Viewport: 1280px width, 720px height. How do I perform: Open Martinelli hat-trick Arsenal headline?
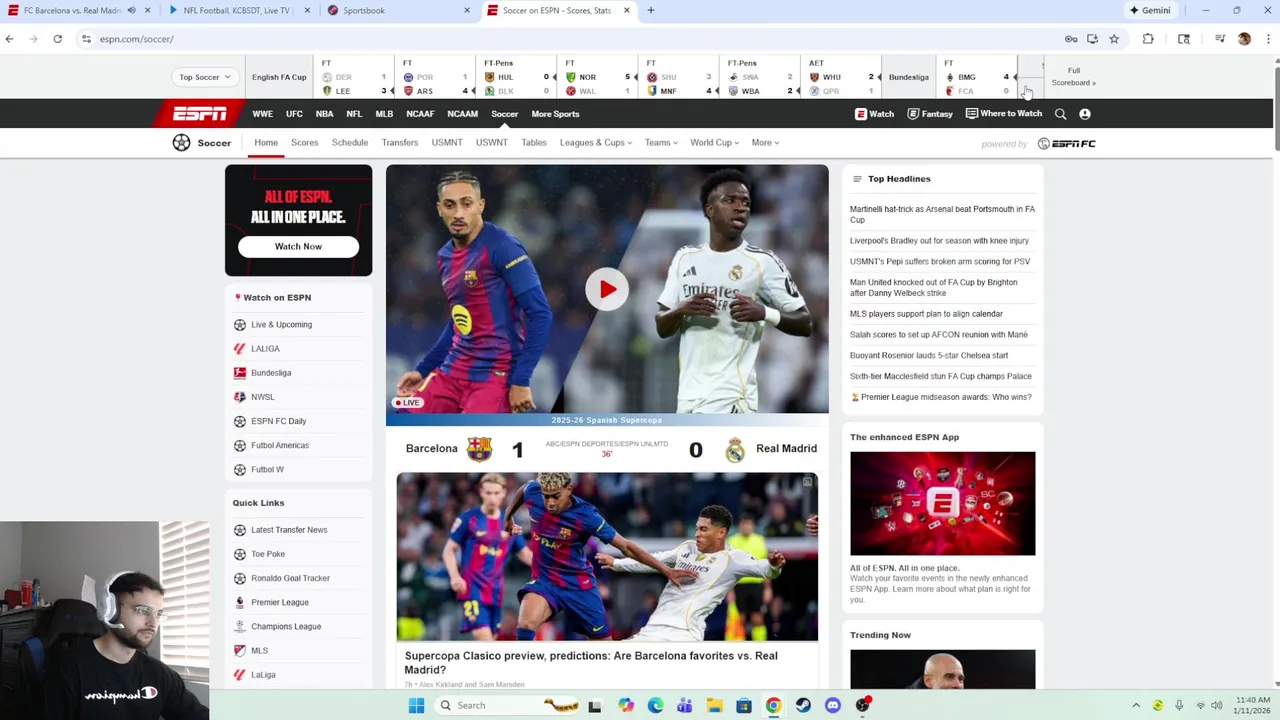point(942,214)
